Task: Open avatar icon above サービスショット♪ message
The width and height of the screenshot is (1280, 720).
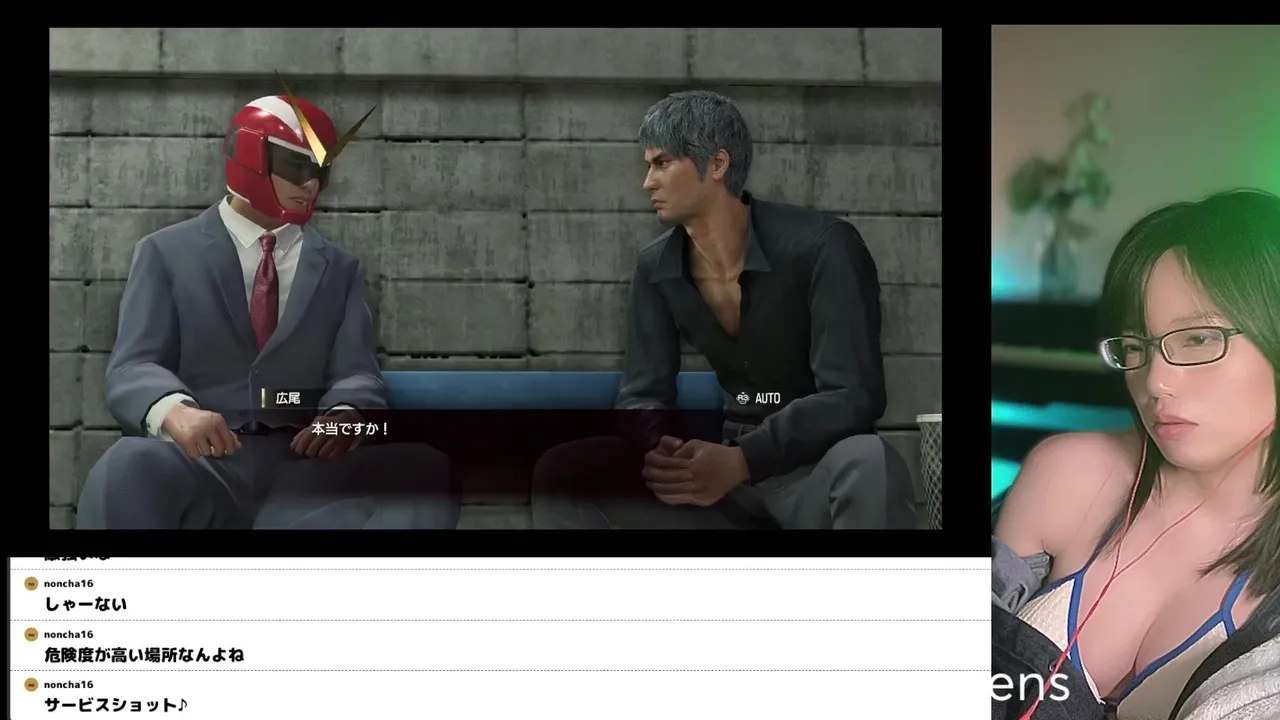Action: pos(31,684)
